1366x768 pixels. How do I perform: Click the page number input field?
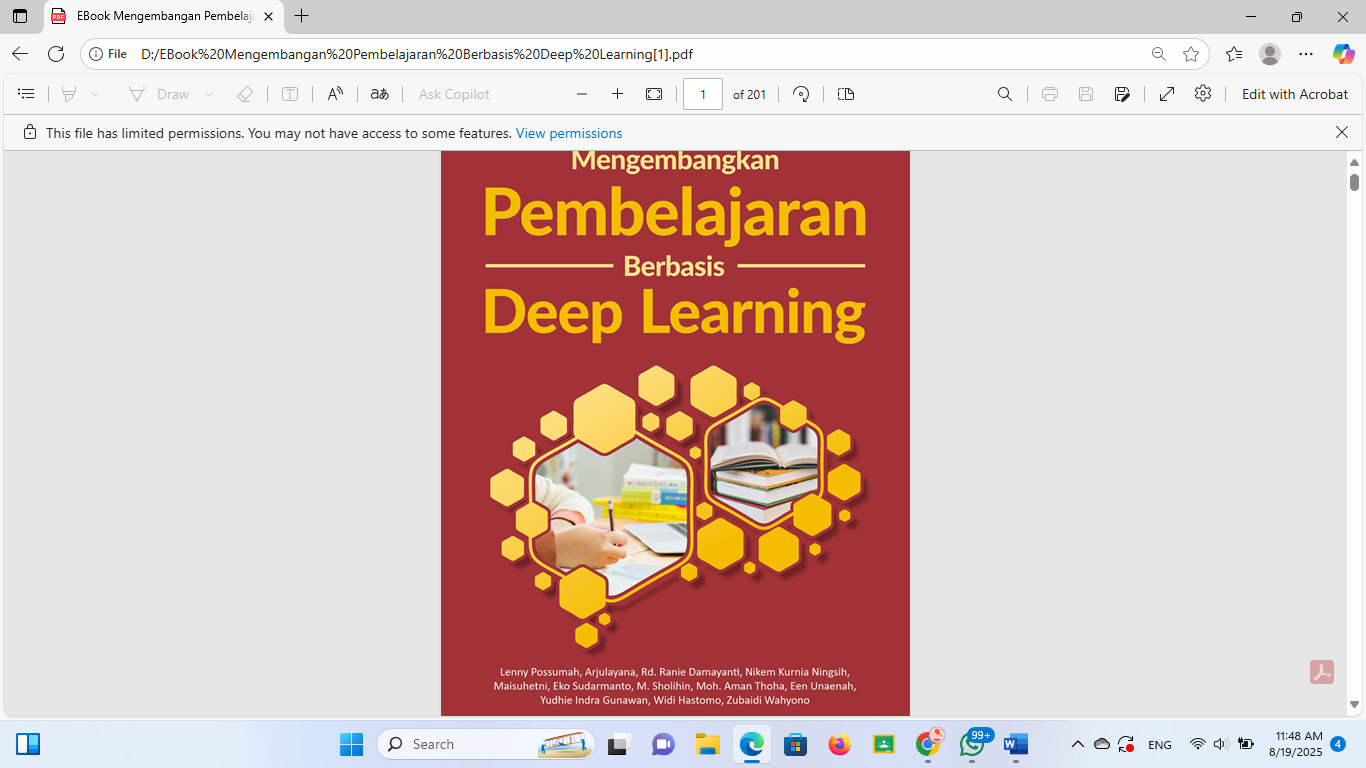point(703,94)
